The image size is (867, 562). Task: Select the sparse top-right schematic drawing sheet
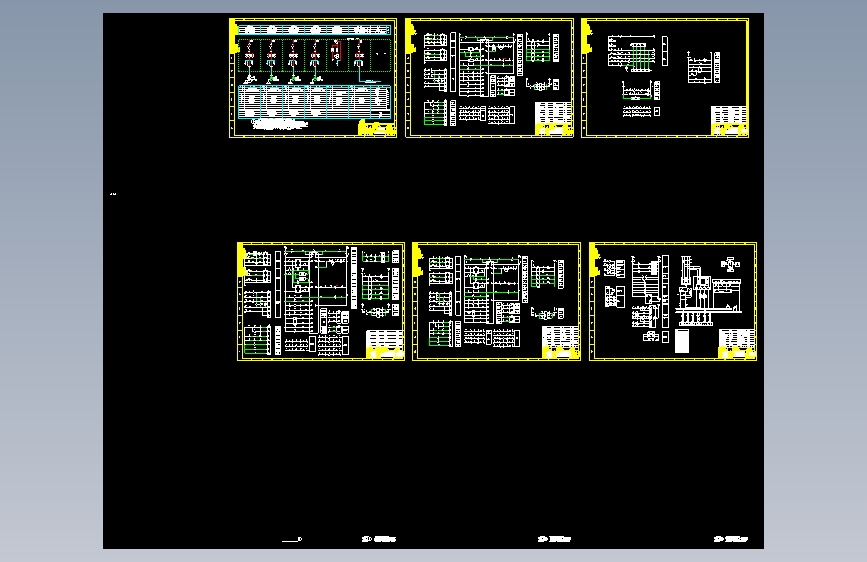point(665,78)
